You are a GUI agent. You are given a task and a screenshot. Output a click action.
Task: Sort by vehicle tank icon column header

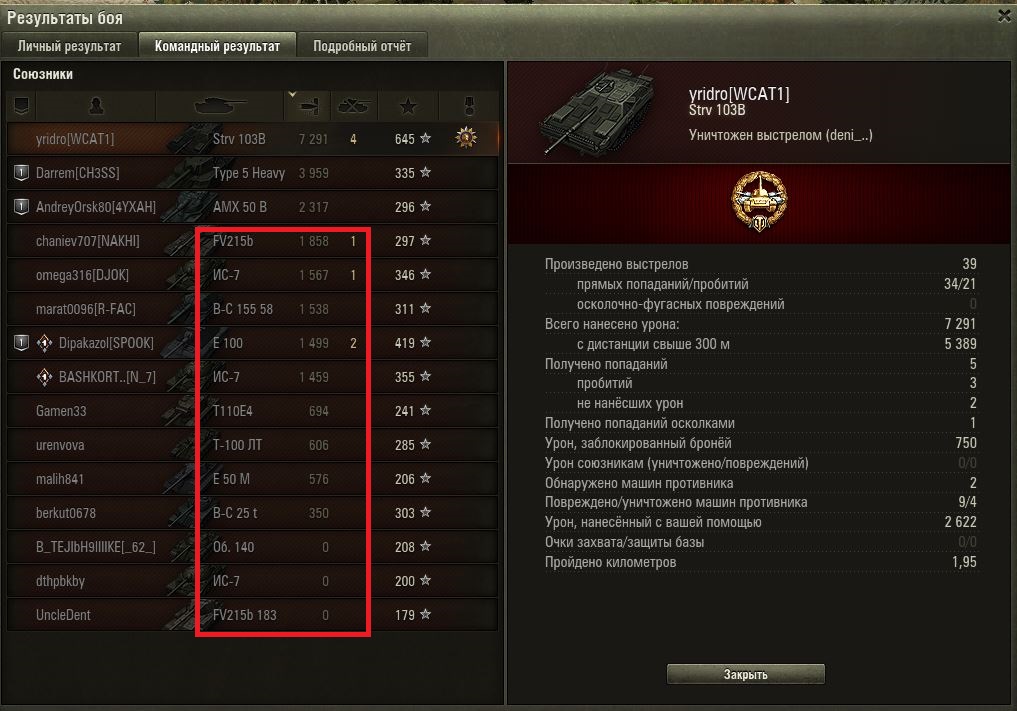(219, 106)
